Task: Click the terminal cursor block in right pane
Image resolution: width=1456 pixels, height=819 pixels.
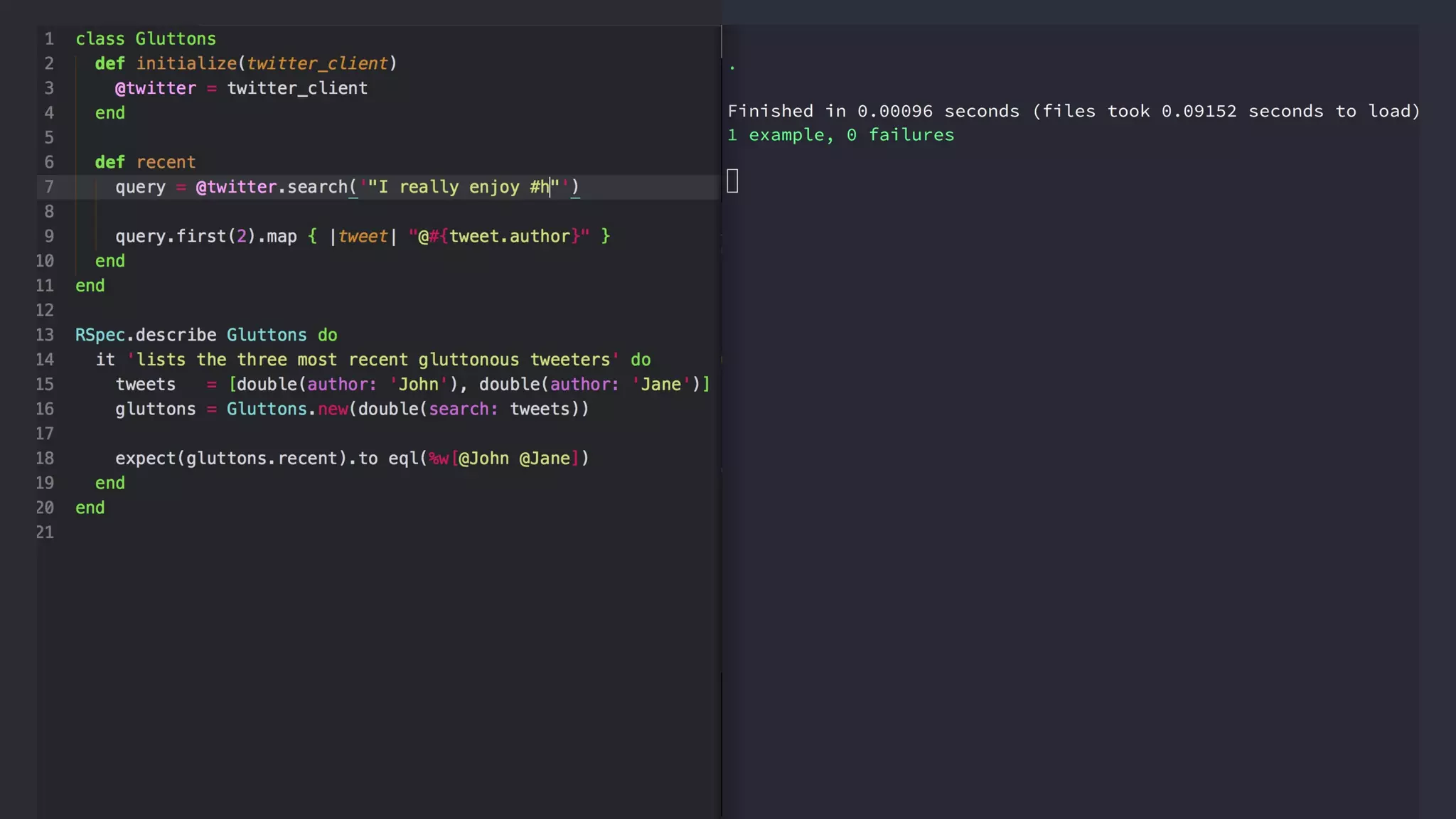Action: click(732, 181)
